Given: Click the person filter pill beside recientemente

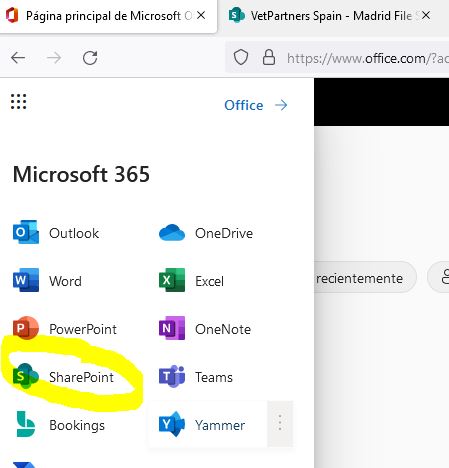Looking at the screenshot, I should [x=439, y=278].
